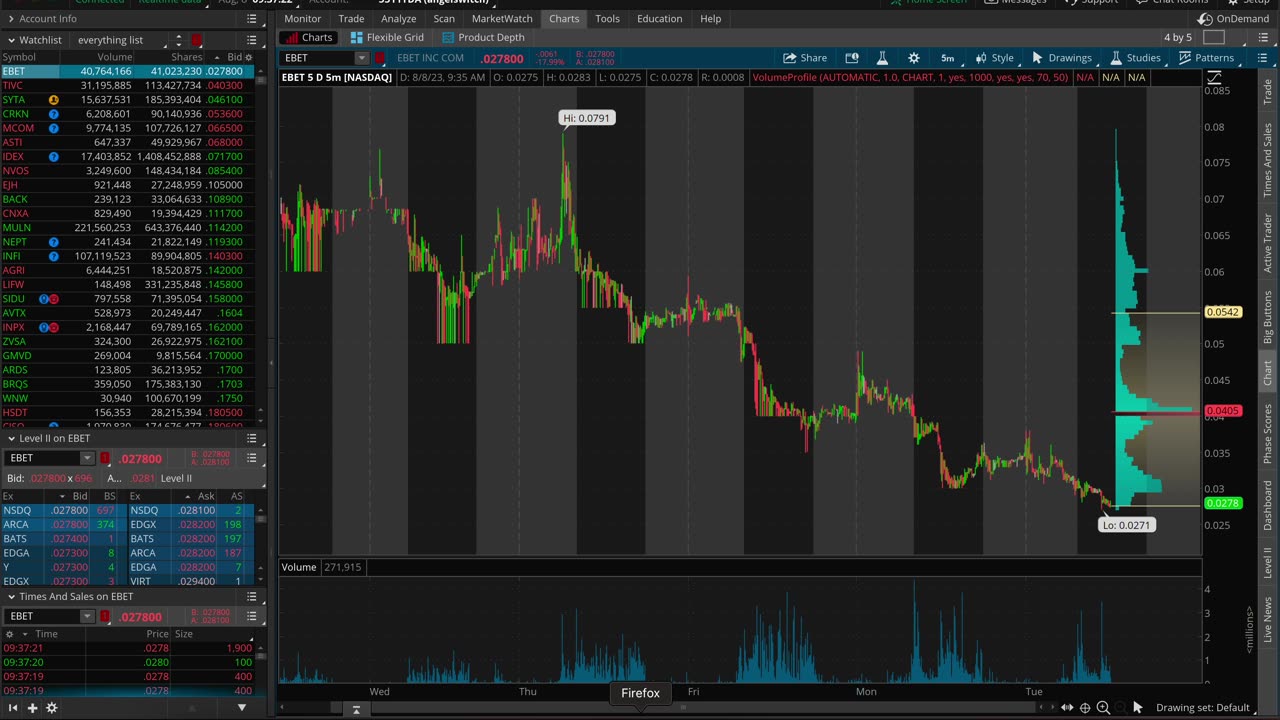Select the Product Depth subtab

coord(483,38)
